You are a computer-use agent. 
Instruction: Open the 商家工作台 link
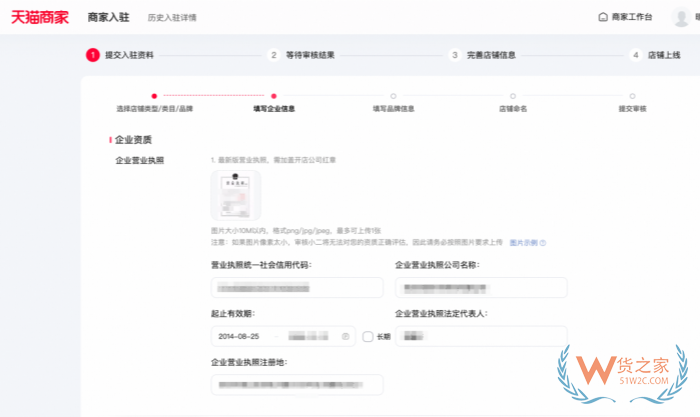coord(632,17)
